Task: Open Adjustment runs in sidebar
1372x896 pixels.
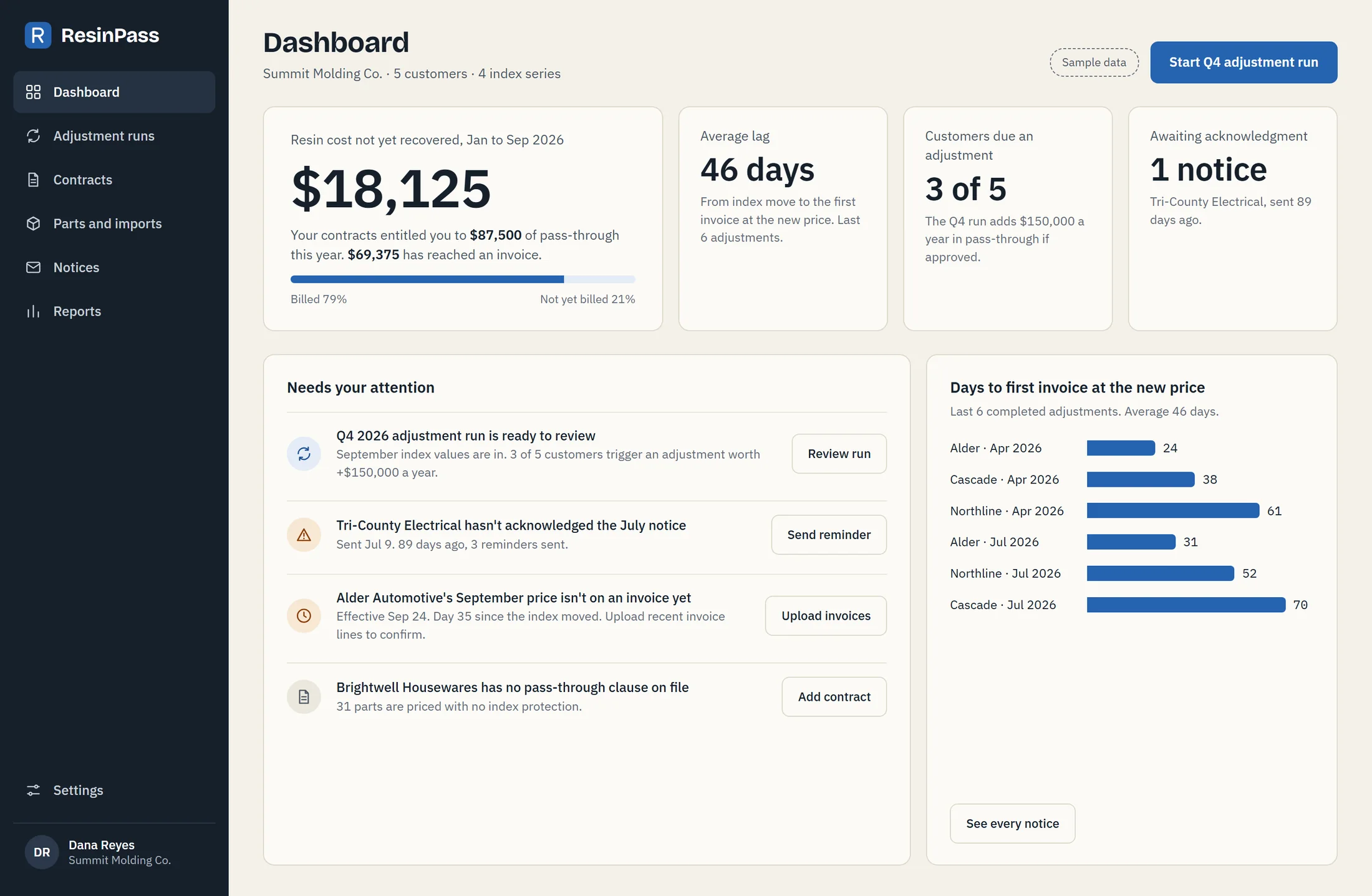Action: (114, 136)
